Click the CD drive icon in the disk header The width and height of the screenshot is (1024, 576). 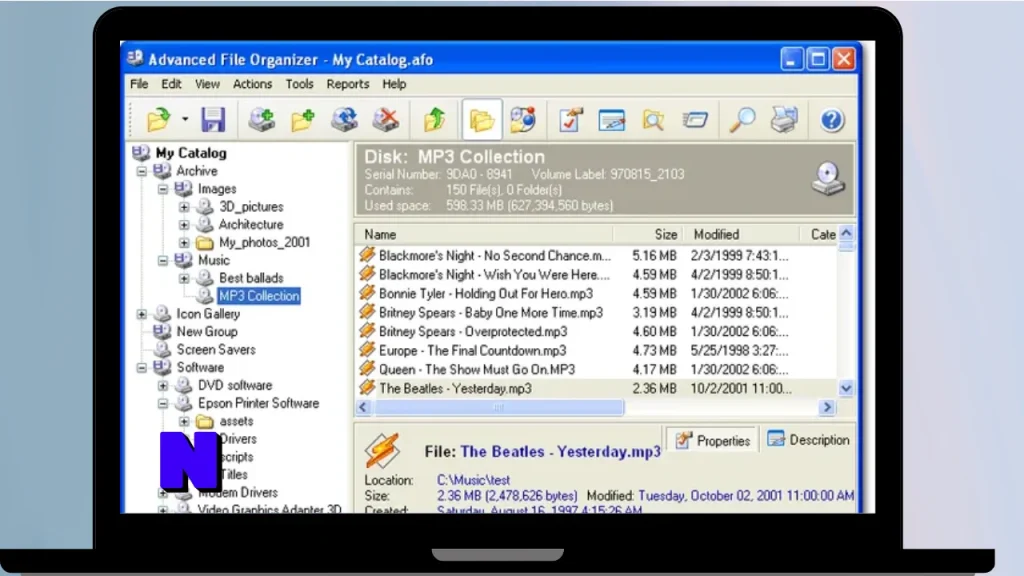828,179
